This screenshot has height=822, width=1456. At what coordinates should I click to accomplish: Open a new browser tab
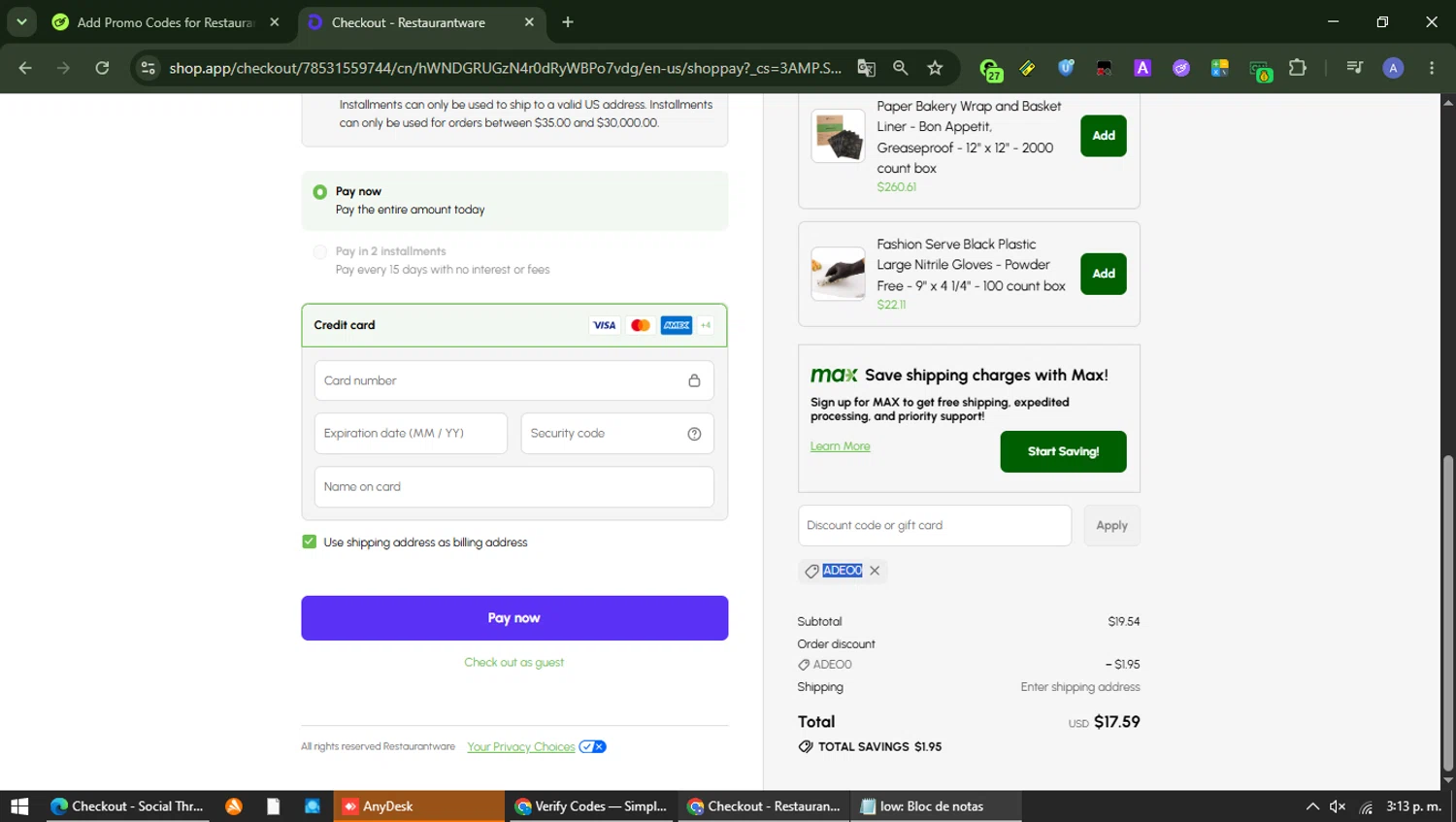568,22
